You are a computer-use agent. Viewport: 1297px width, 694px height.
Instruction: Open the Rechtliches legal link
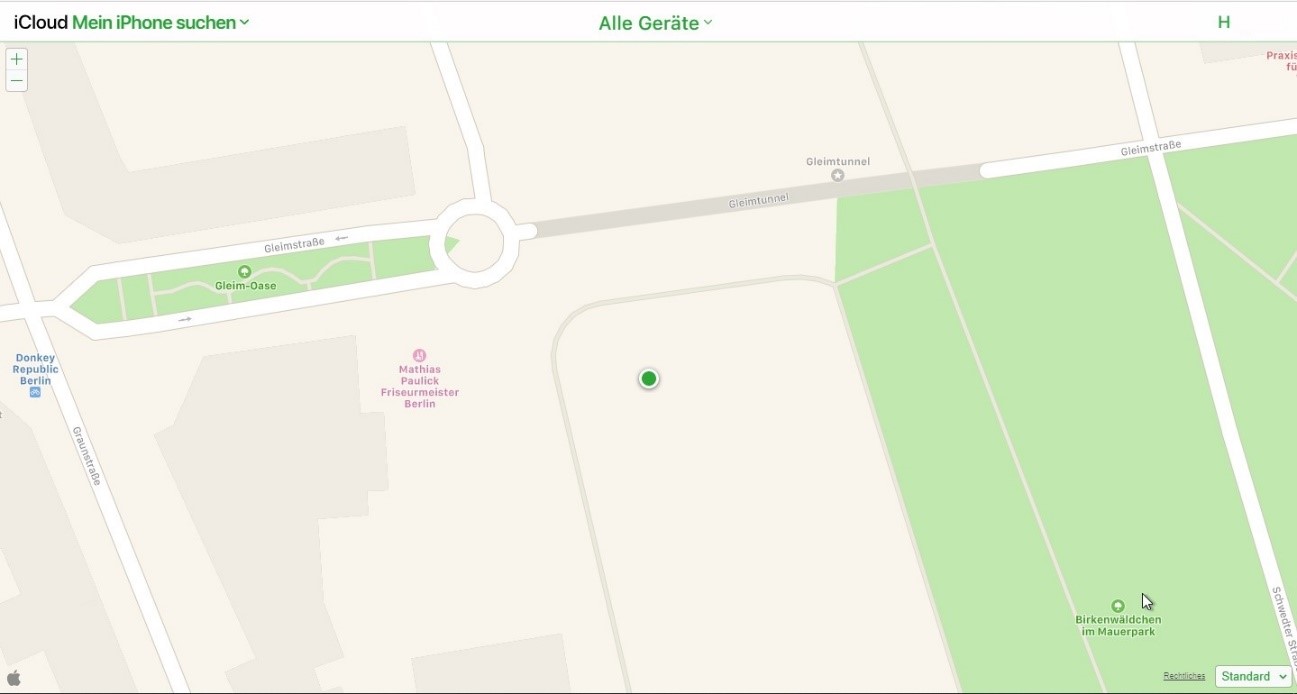1184,676
